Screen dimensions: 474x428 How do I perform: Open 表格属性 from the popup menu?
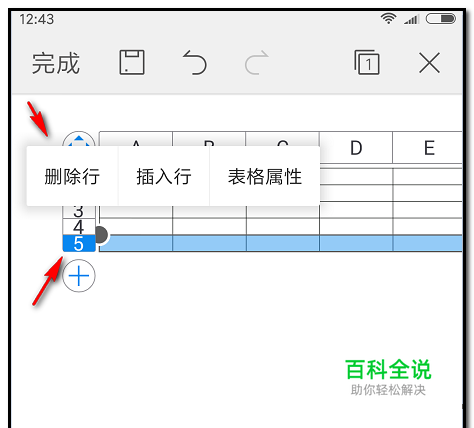point(265,176)
